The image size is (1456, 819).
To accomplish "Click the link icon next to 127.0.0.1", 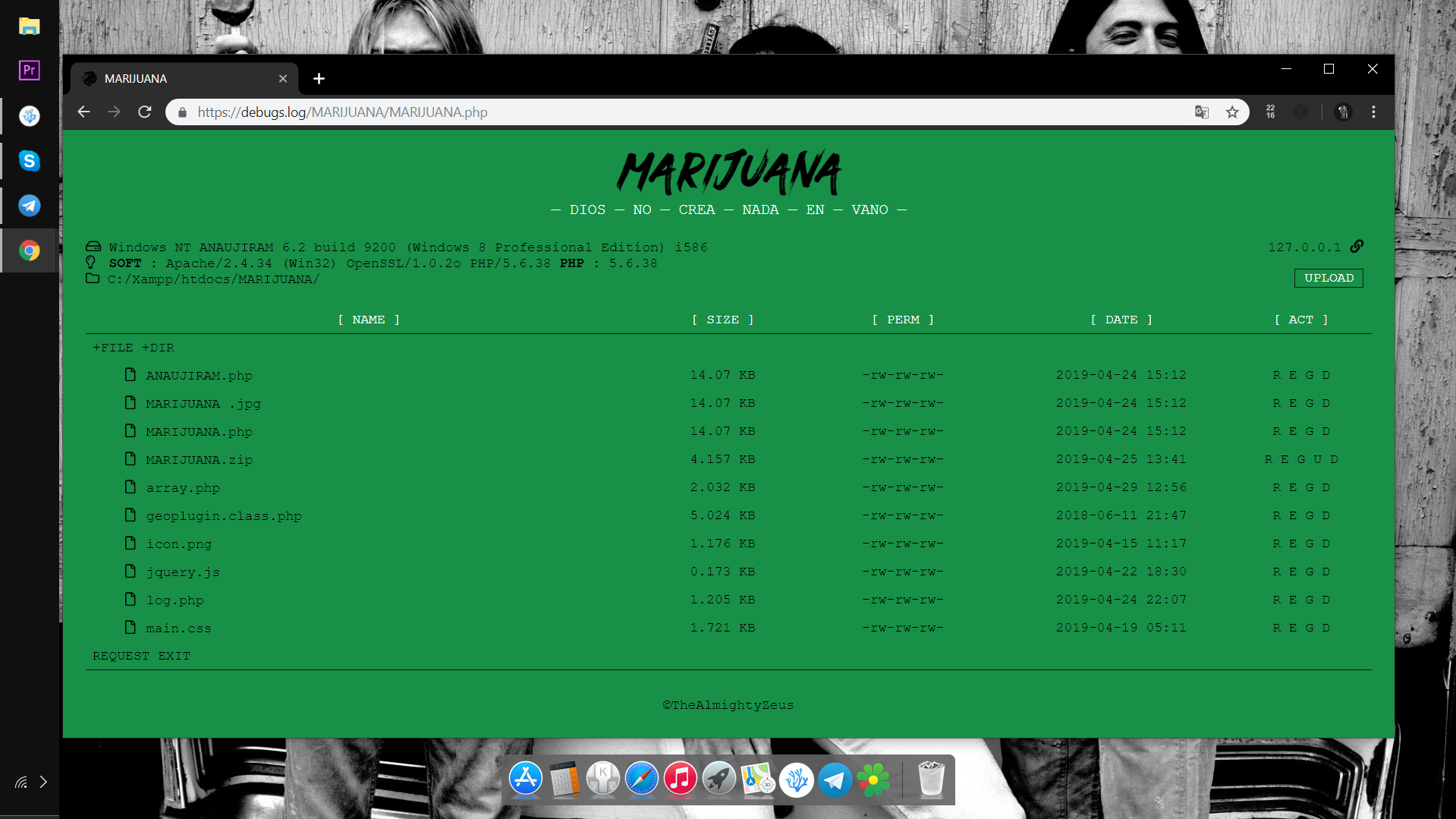I will (x=1357, y=247).
